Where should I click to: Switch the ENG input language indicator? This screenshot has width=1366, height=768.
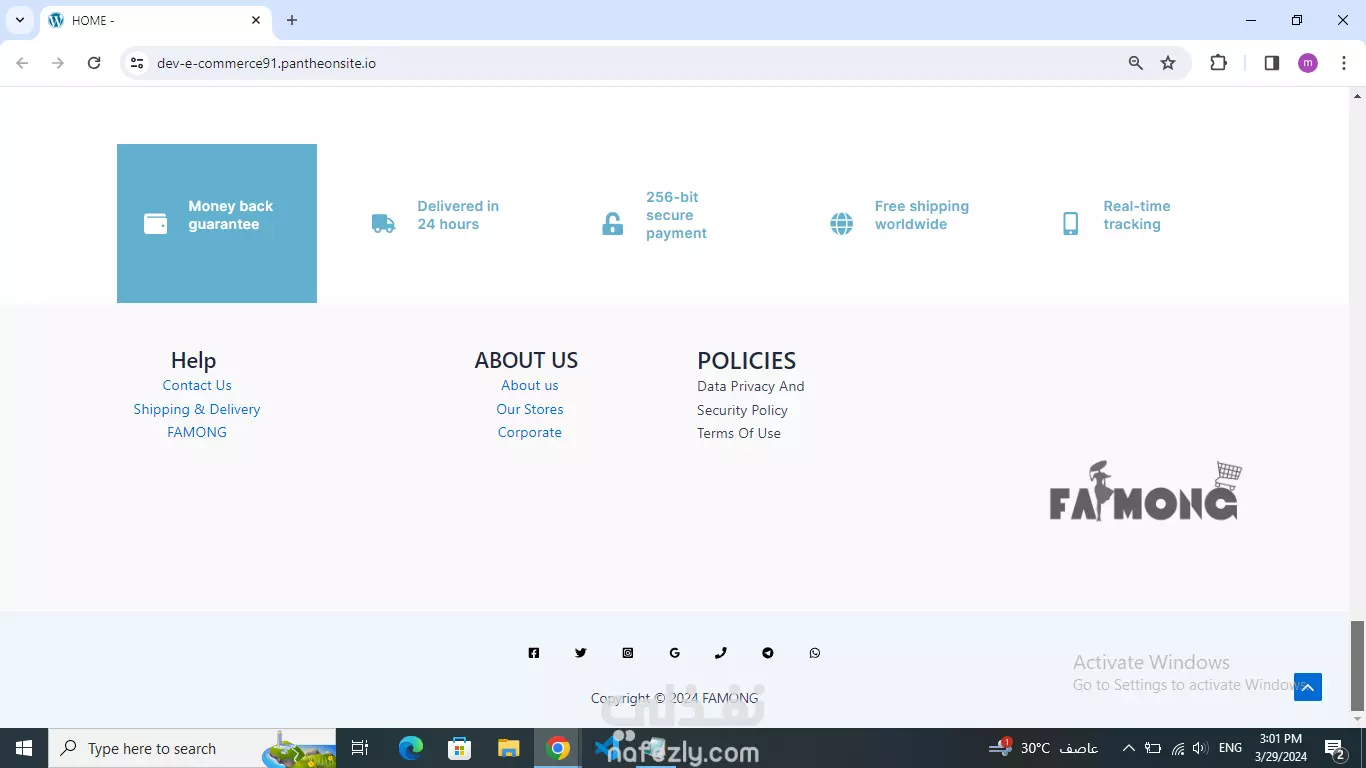click(1230, 748)
